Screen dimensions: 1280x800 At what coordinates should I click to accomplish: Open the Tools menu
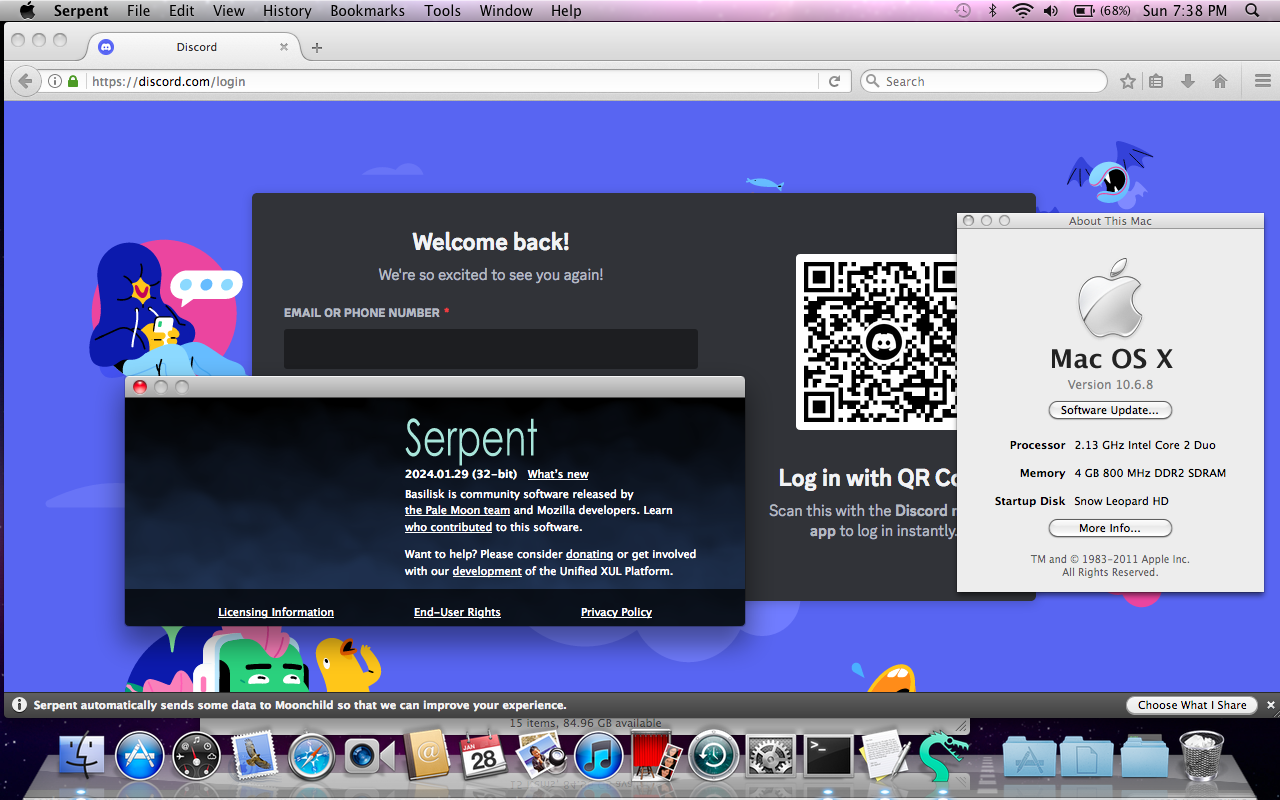coord(442,11)
